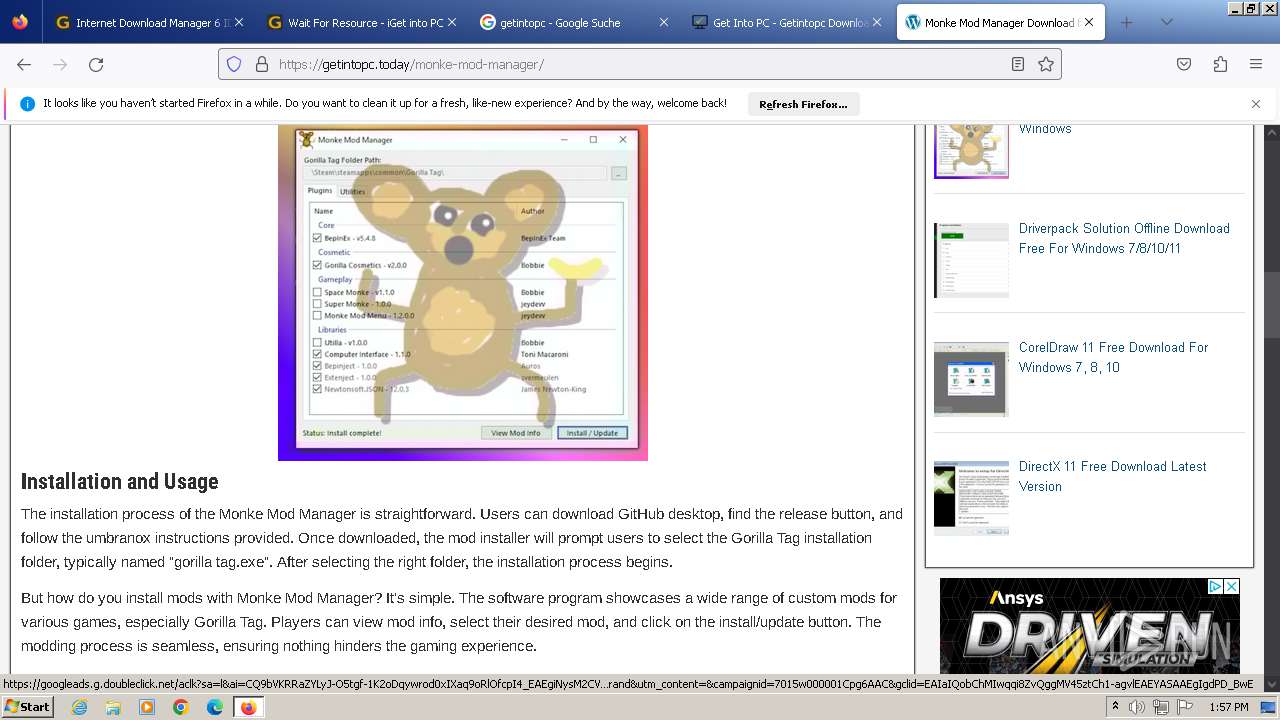Image resolution: width=1280 pixels, height=720 pixels.
Task: Reload the current page
Action: pos(96,64)
